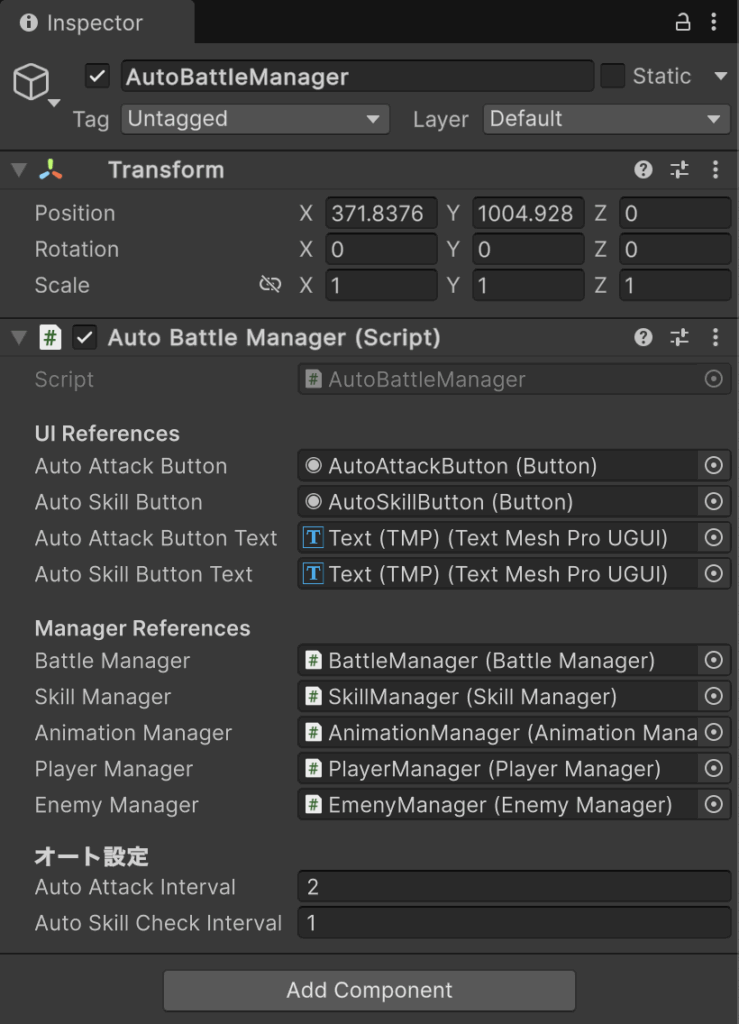
Task: Lock the Inspector with the padlock icon
Action: pyautogui.click(x=682, y=22)
